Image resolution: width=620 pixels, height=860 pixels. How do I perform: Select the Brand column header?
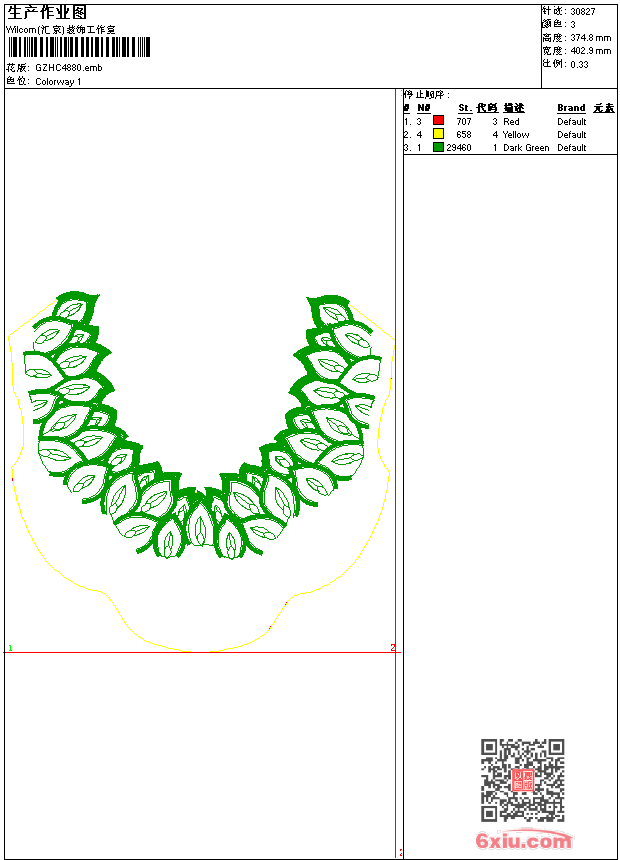pos(571,108)
